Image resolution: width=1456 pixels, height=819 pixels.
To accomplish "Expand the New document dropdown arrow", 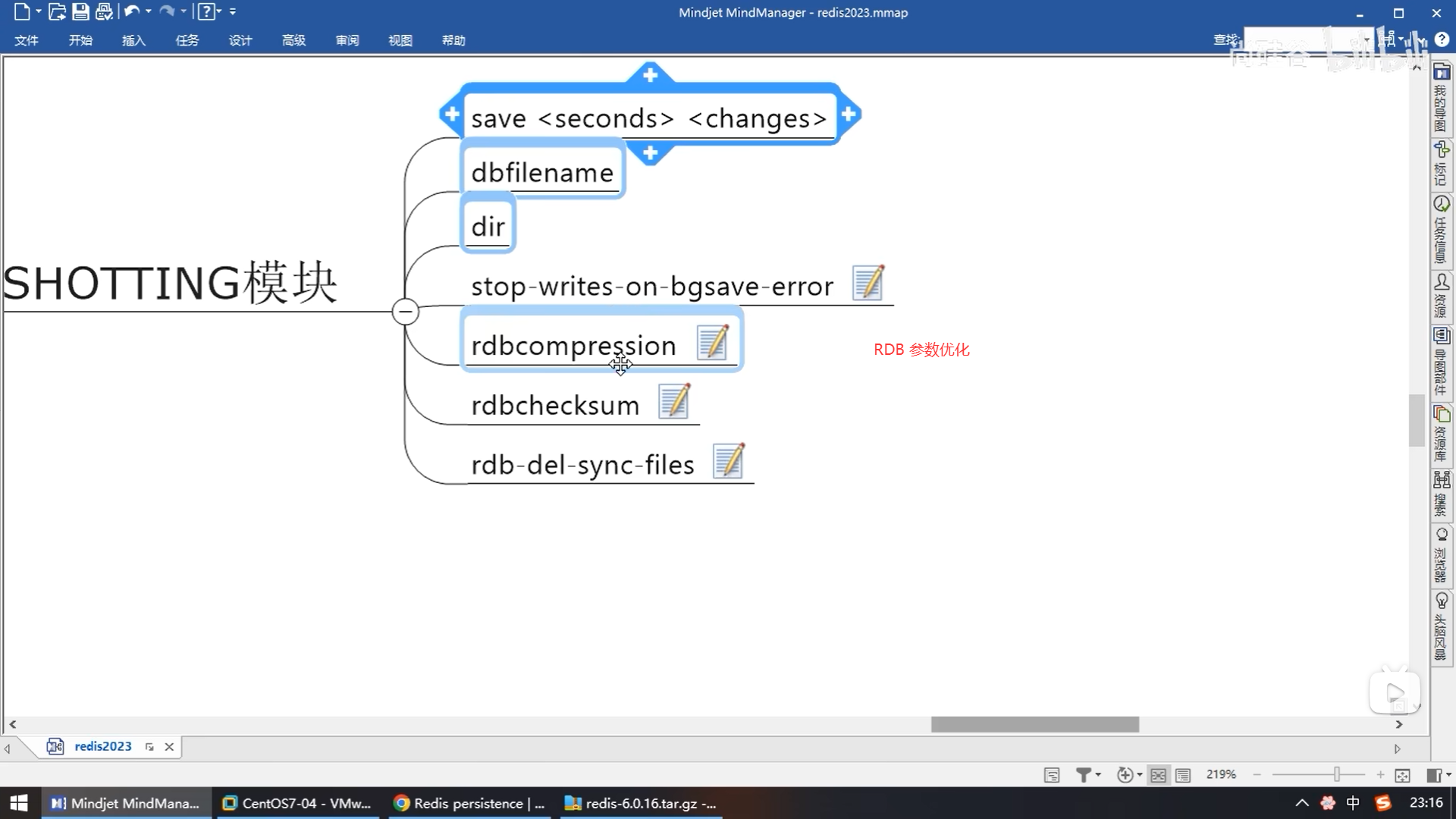I will click(x=39, y=11).
